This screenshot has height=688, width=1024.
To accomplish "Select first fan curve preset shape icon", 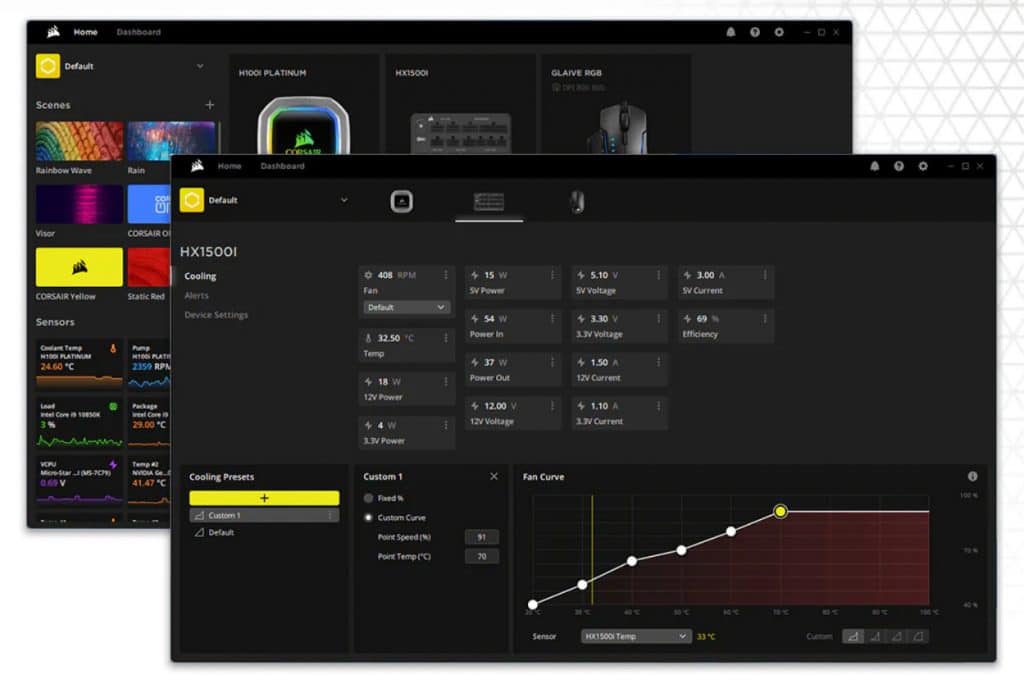I will click(x=853, y=636).
